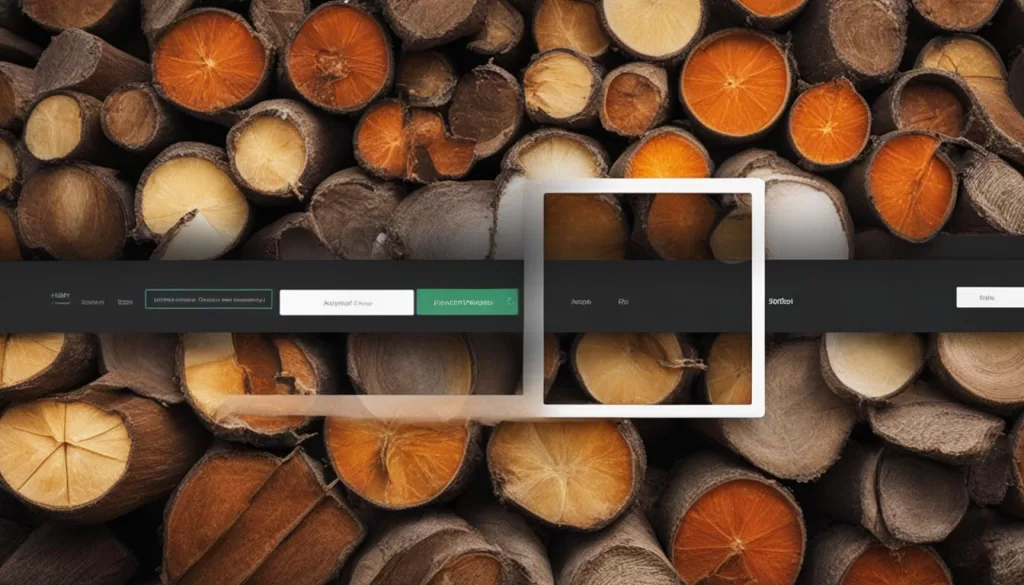1024x585 pixels.
Task: Select the second nav item in dark bar
Action: coord(93,300)
